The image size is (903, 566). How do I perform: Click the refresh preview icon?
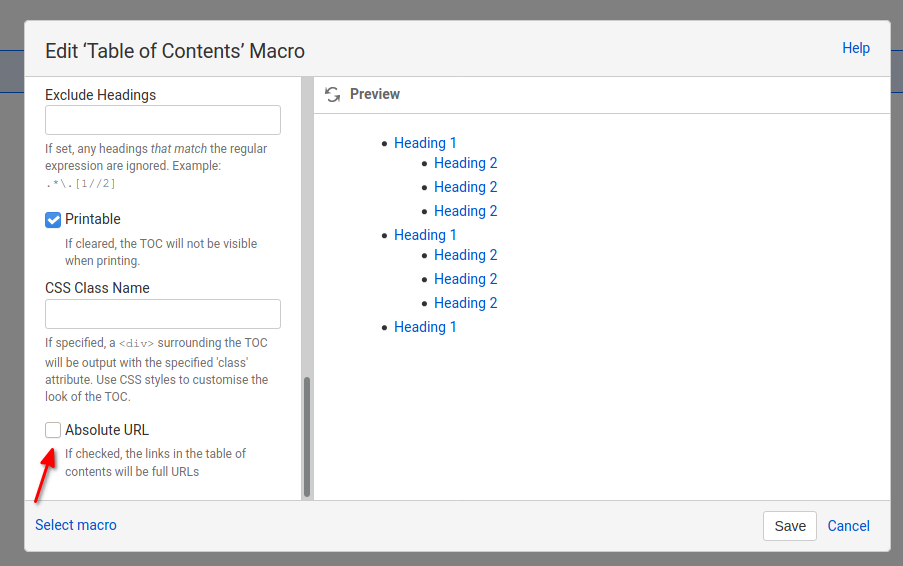tap(333, 94)
